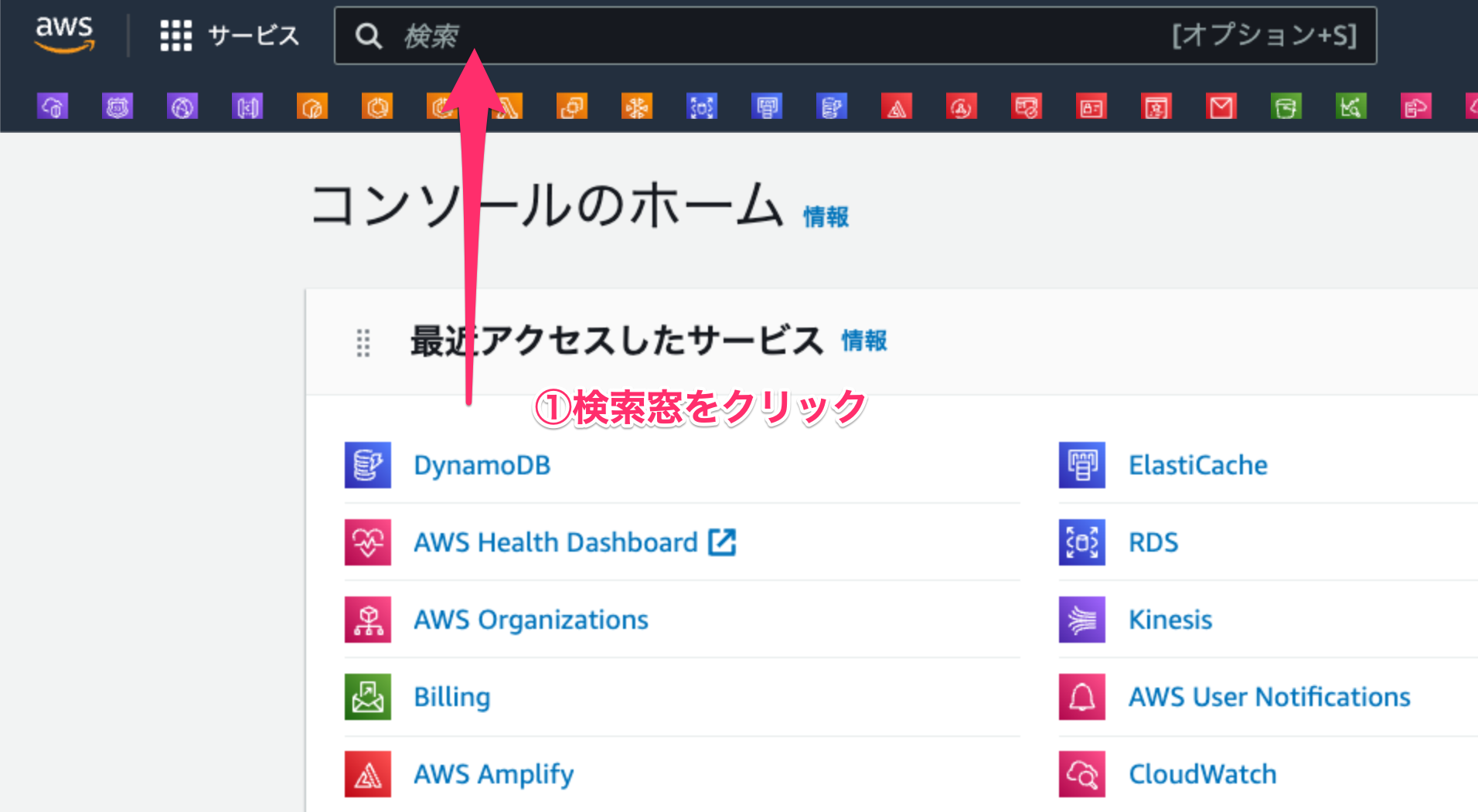This screenshot has width=1478, height=812.
Task: Click the ElastiCache icon in recent list
Action: [x=1082, y=465]
